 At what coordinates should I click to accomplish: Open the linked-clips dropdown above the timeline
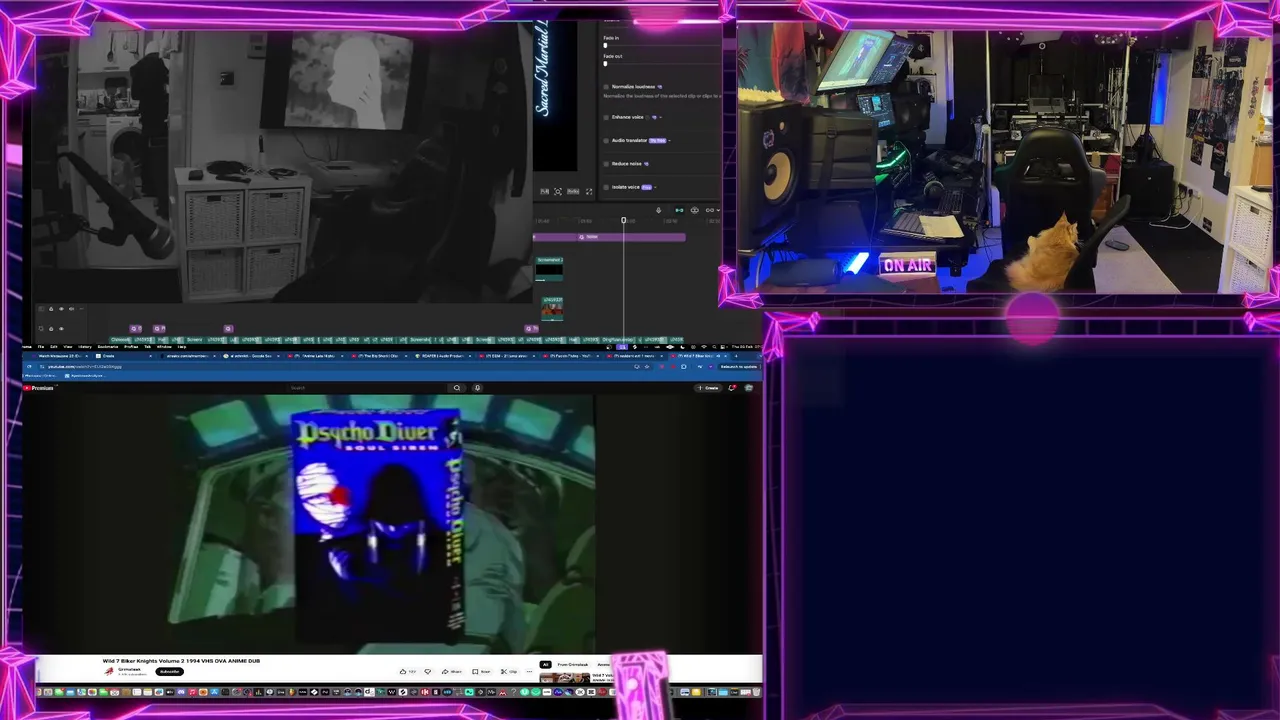pos(712,210)
